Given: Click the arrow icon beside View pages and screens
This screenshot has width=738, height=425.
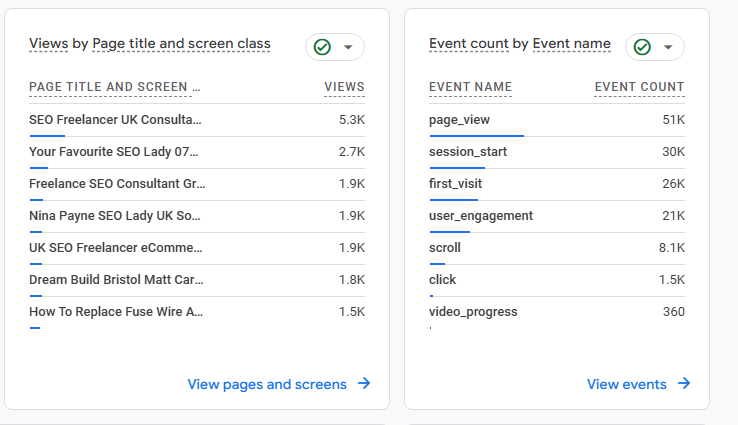Looking at the screenshot, I should point(364,383).
